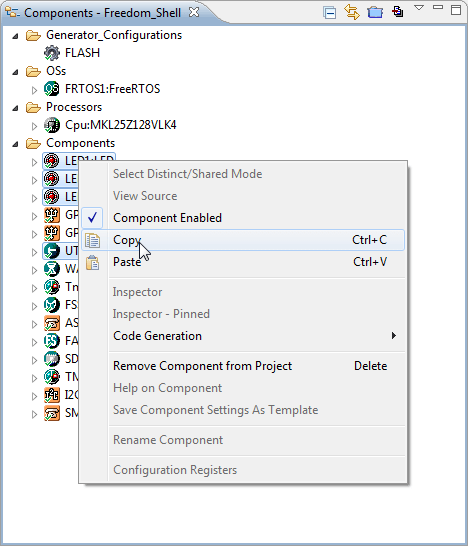Select Component Enabled menu entry

coord(243,218)
